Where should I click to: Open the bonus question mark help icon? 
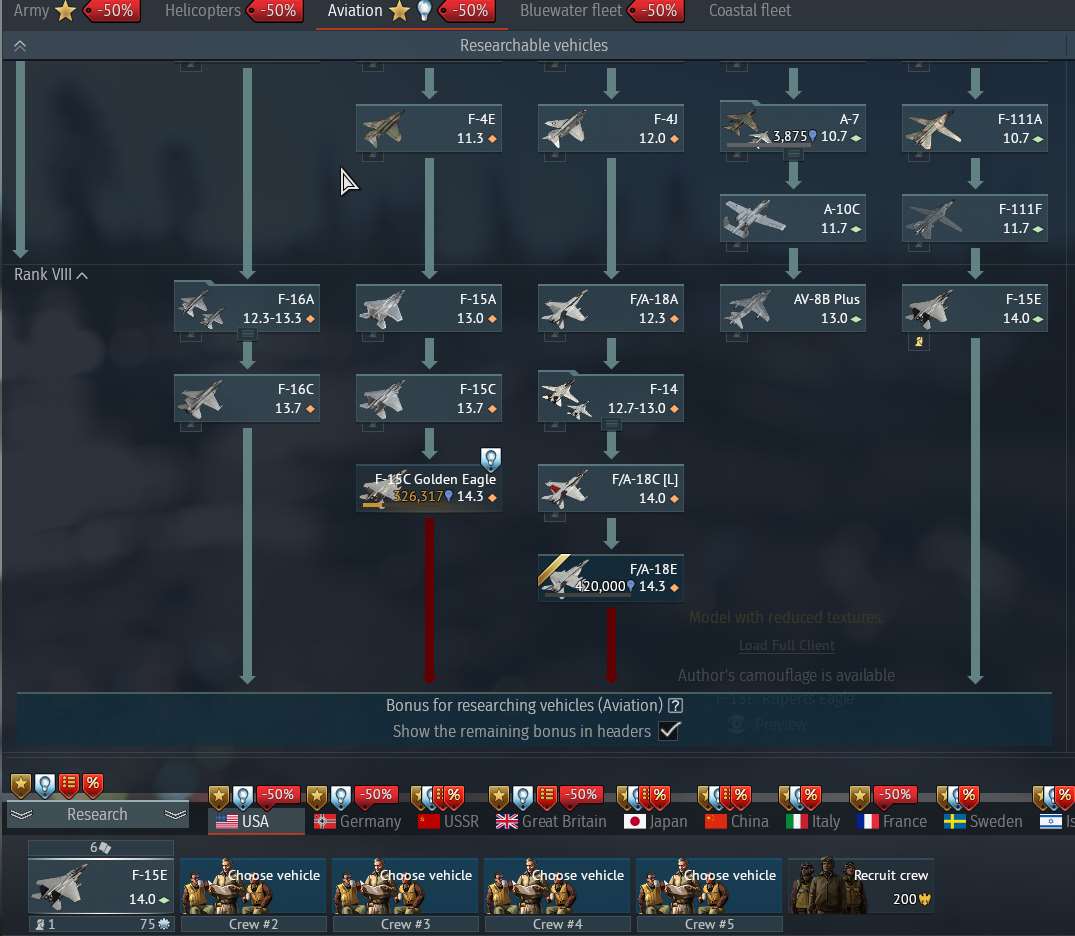(675, 705)
